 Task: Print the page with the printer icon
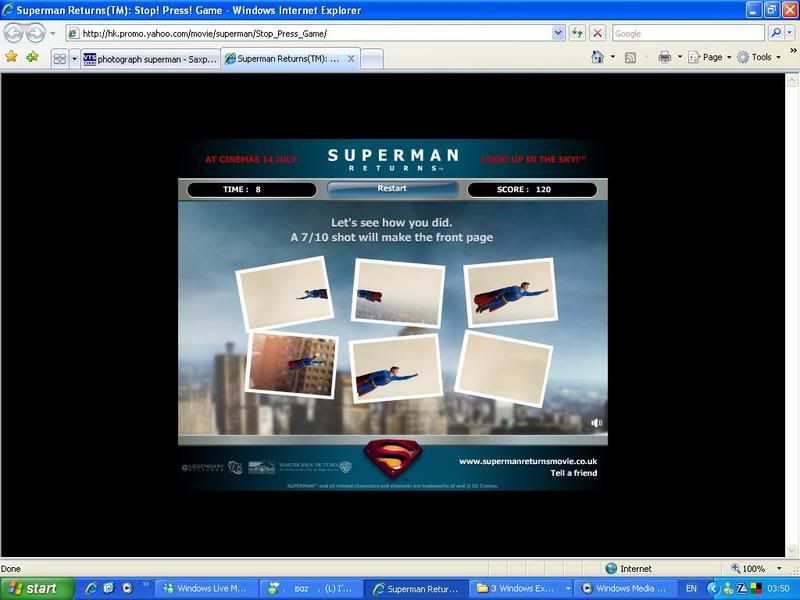664,57
